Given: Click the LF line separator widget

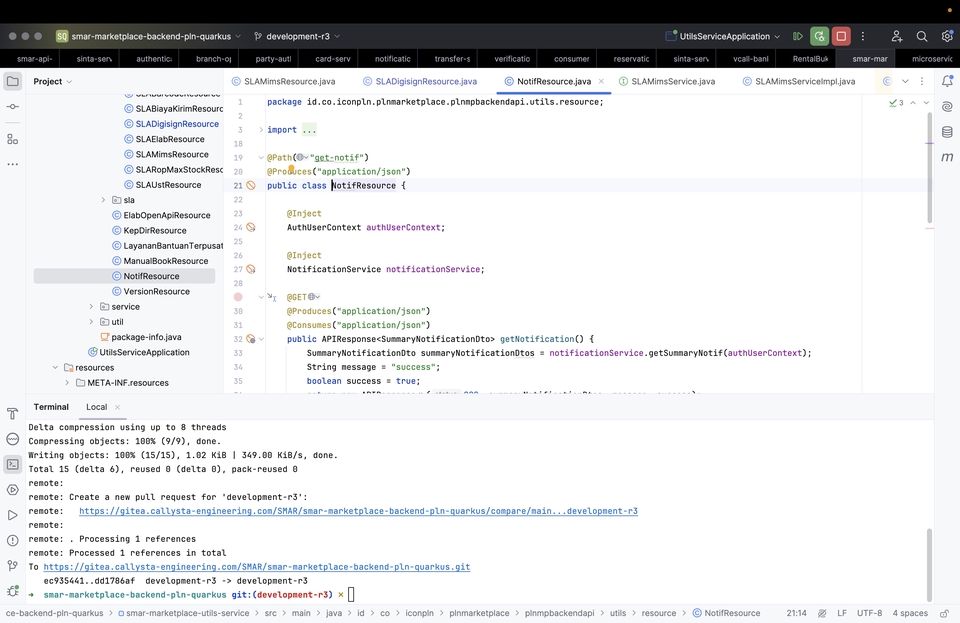Looking at the screenshot, I should pyautogui.click(x=842, y=613).
